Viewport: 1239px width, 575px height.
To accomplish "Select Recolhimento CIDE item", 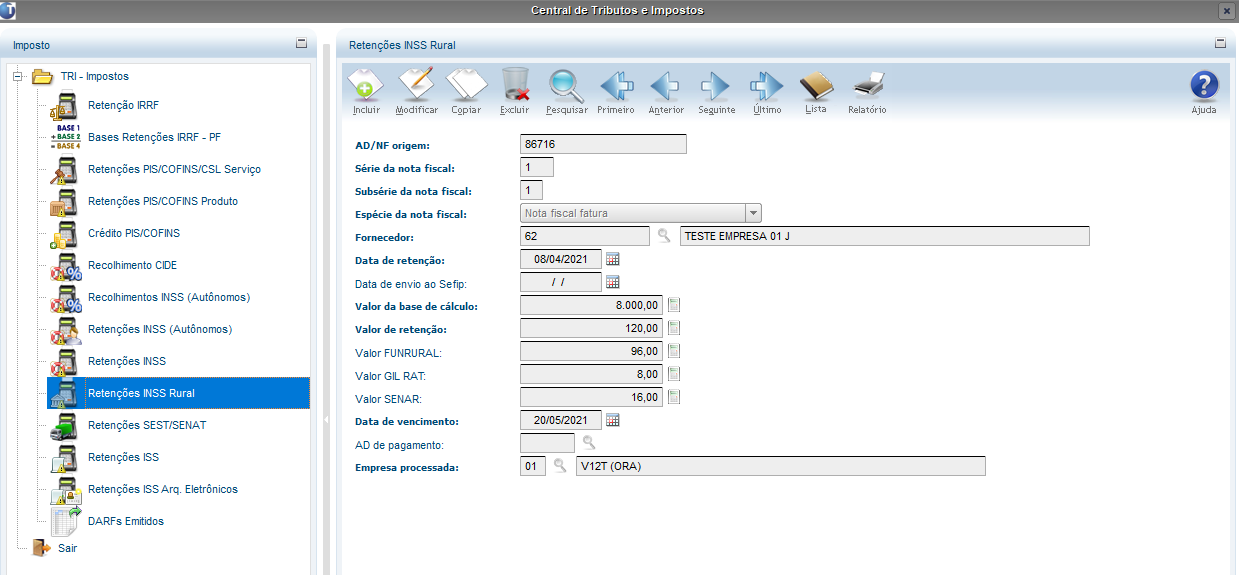I will click(x=132, y=265).
